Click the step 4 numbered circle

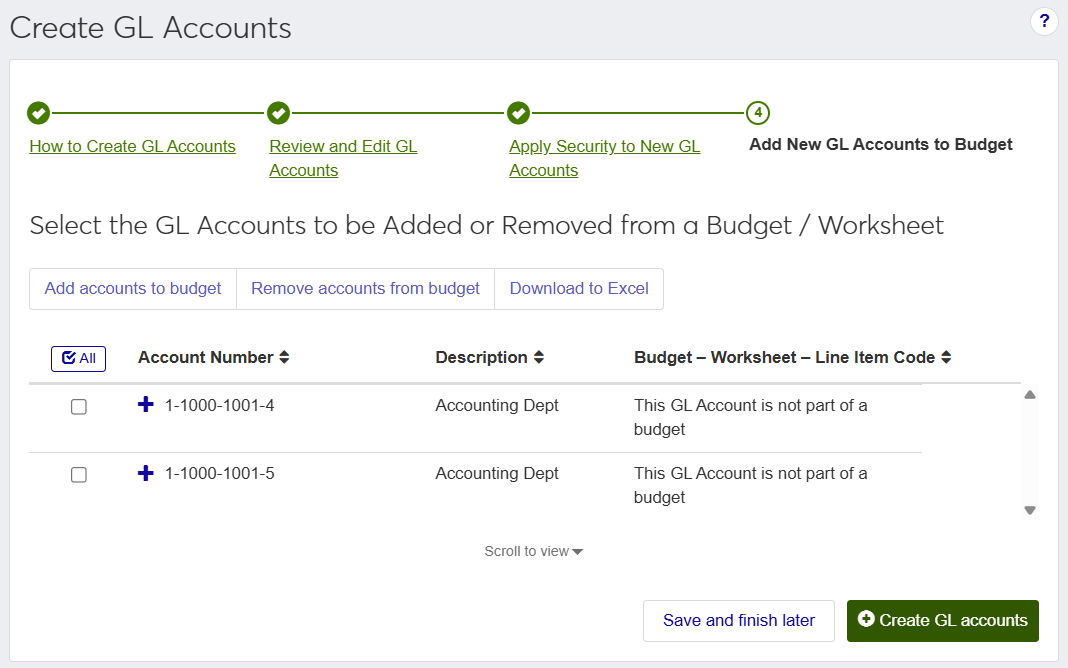[x=758, y=113]
